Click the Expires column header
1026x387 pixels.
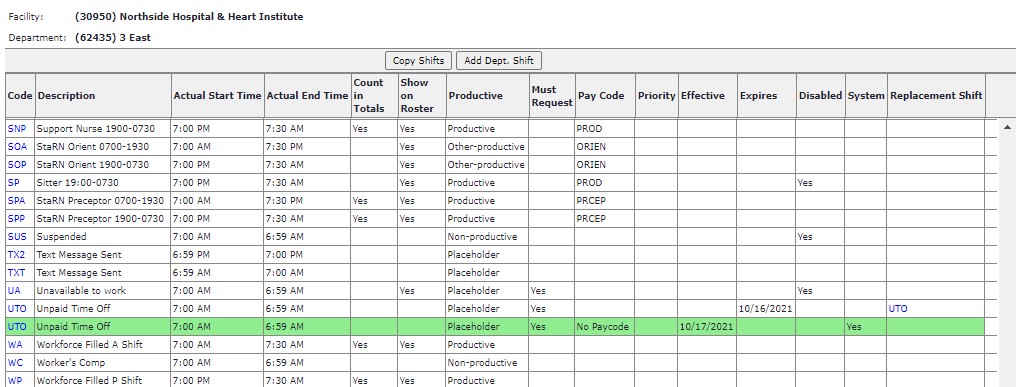(x=758, y=96)
